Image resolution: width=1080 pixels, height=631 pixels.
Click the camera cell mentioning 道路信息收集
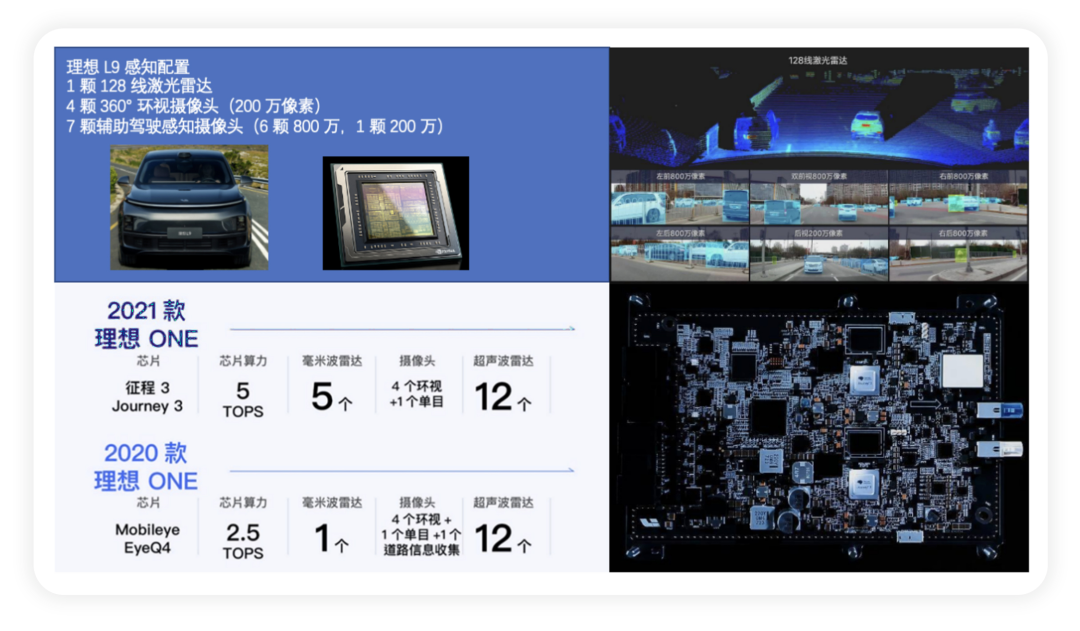coord(421,535)
